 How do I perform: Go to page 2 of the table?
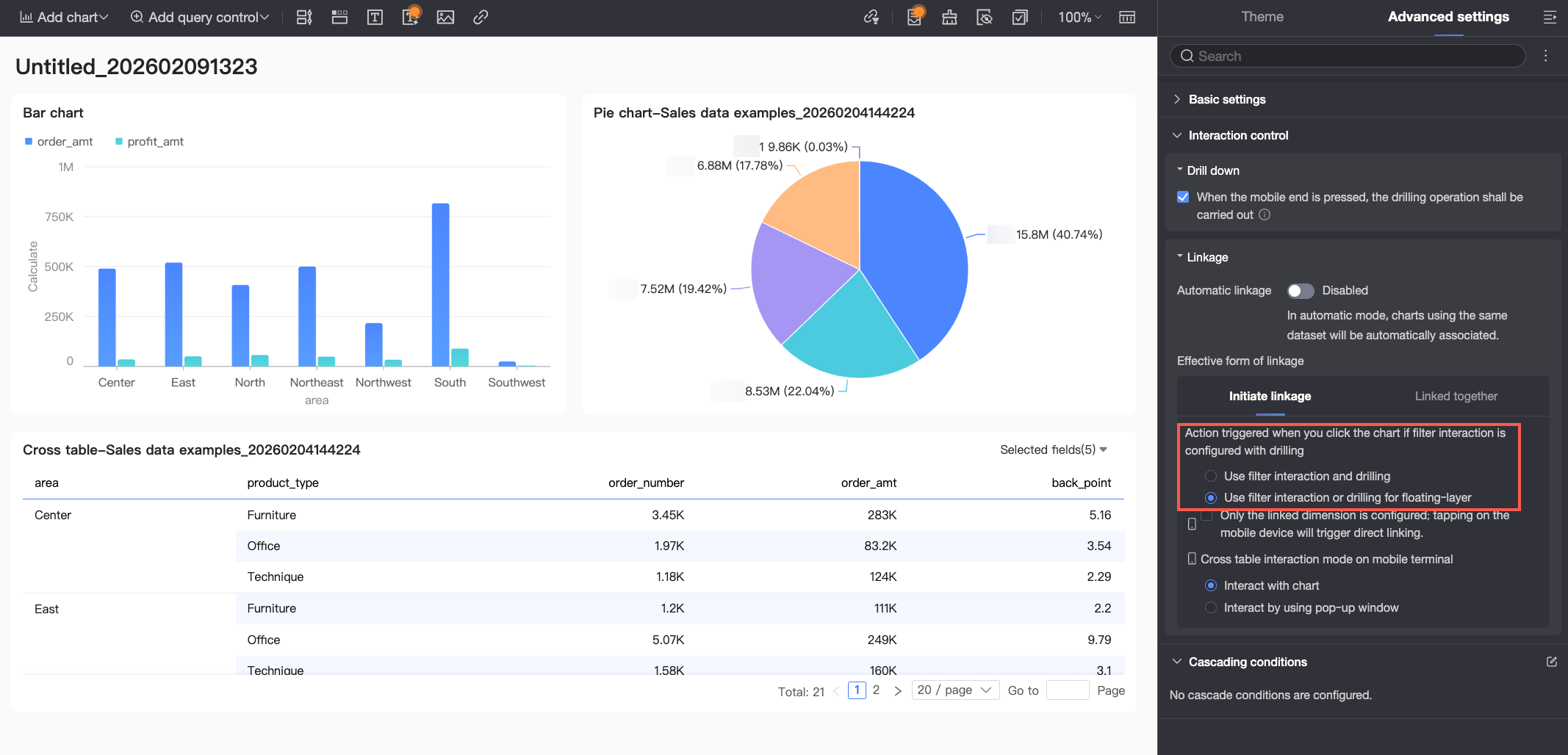click(876, 690)
